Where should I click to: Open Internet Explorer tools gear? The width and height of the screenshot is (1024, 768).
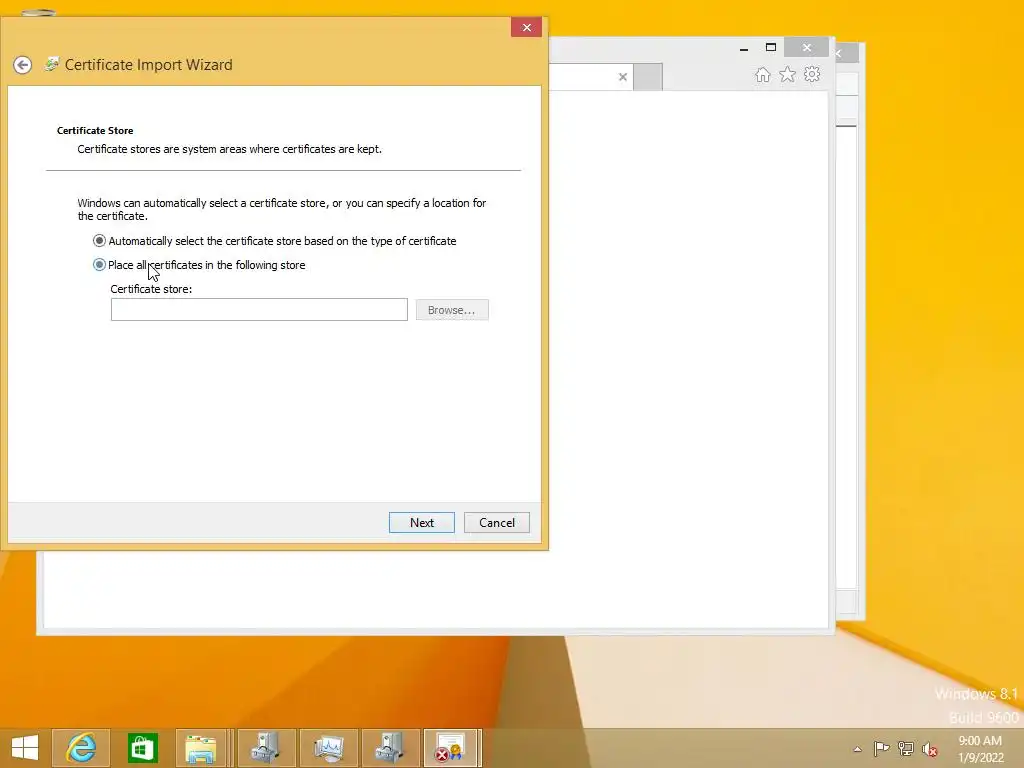click(x=812, y=74)
